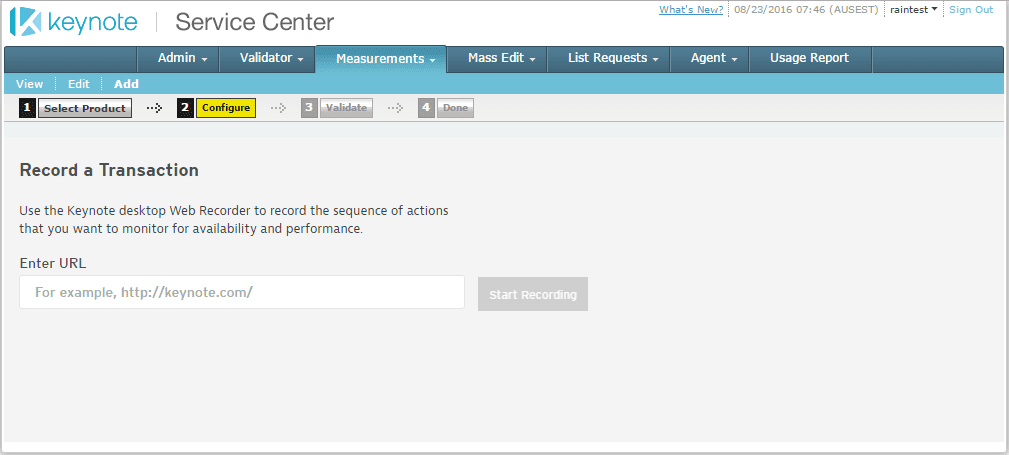Switch to the View submenu item

coord(30,84)
